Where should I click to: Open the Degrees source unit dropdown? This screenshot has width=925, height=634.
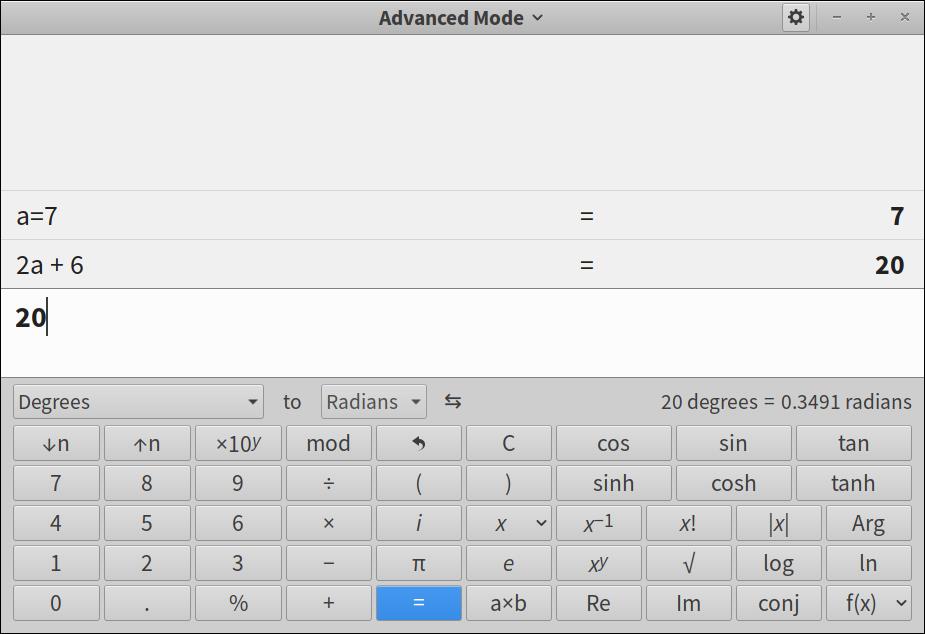(138, 402)
